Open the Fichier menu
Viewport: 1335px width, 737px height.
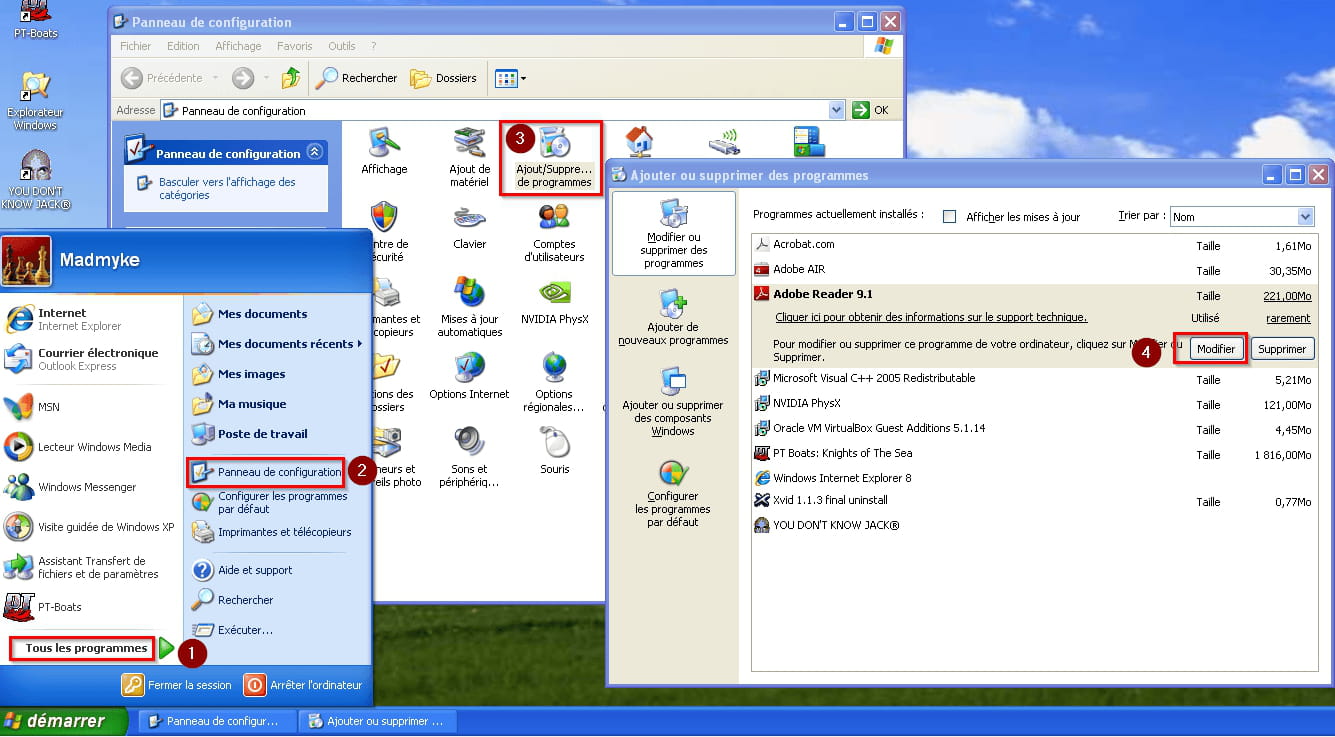coord(135,46)
